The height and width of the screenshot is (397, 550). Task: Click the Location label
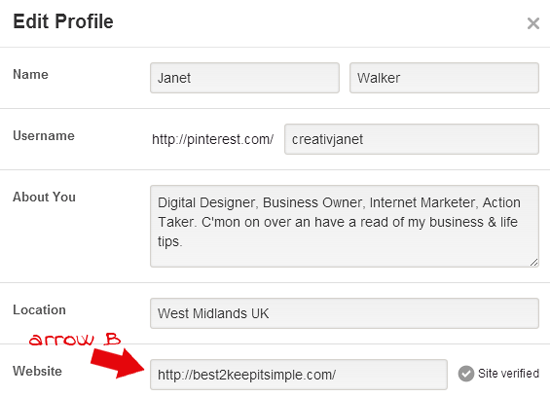[x=39, y=310]
